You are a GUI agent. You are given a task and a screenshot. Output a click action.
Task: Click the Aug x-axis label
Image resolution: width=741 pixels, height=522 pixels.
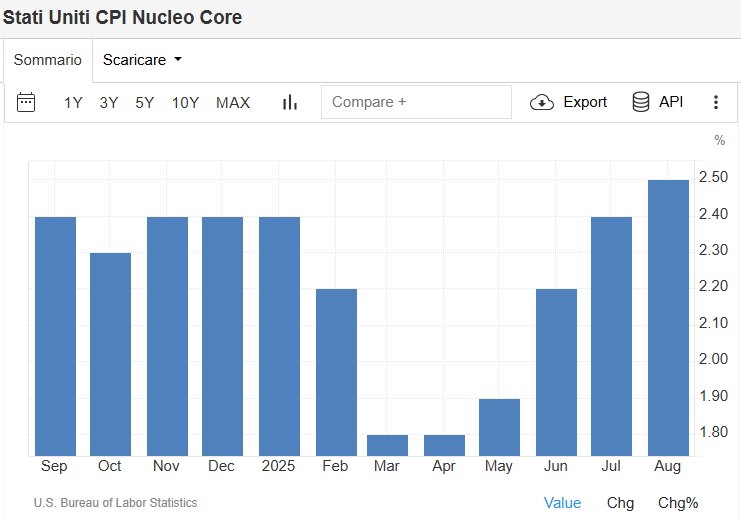[667, 466]
